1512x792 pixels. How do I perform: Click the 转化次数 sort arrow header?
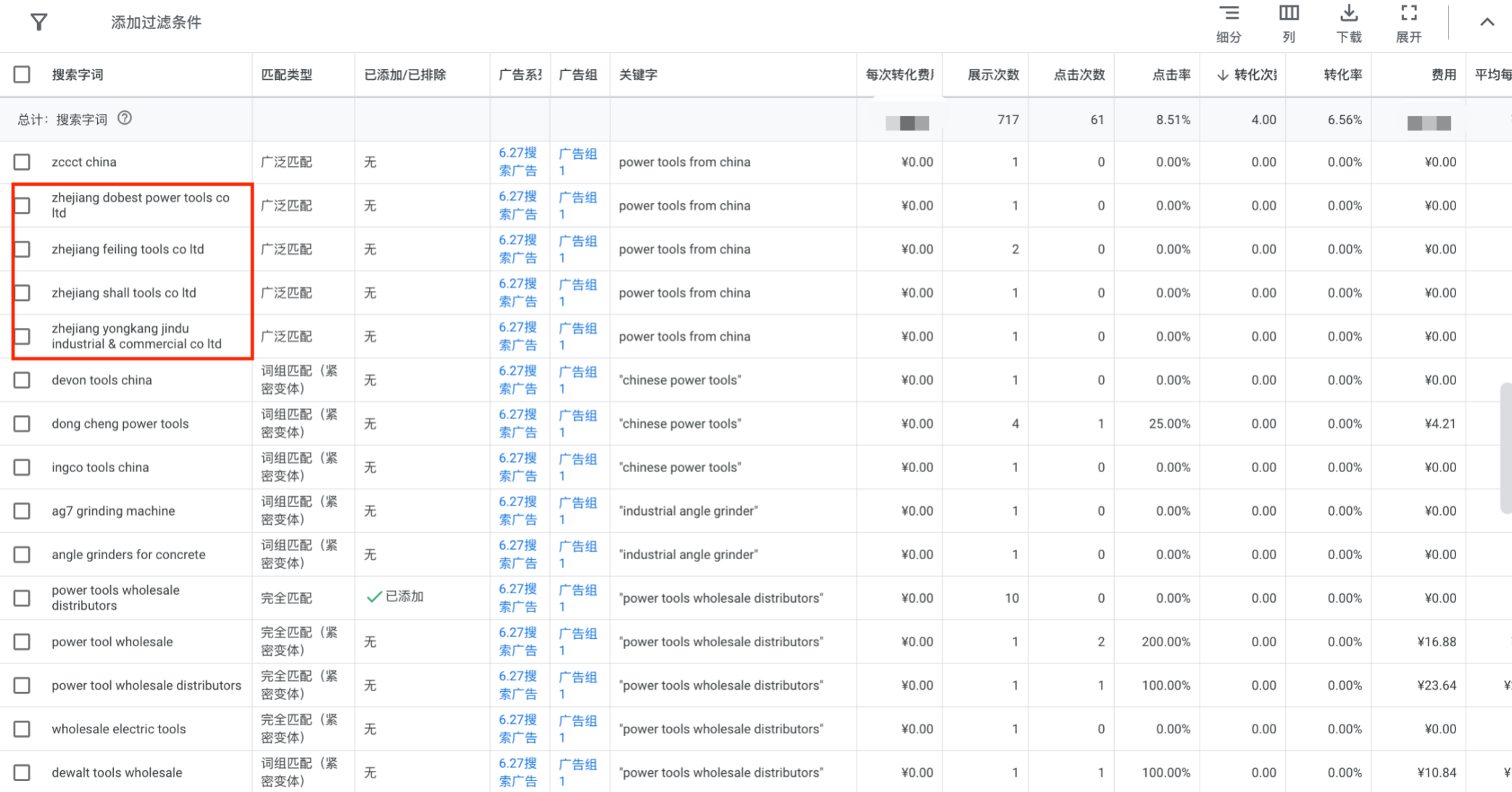coord(1247,75)
